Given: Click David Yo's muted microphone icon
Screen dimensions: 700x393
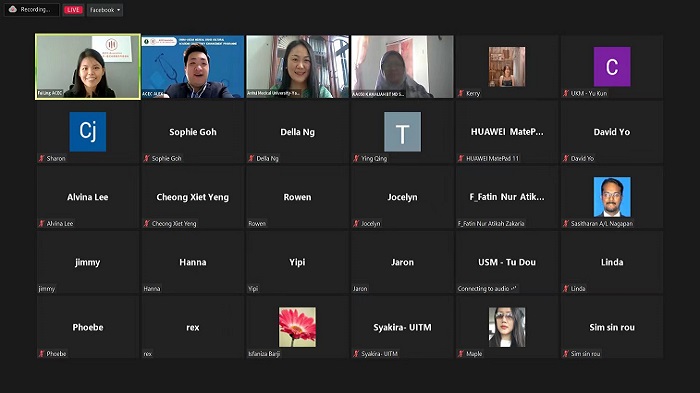Looking at the screenshot, I should point(566,158).
